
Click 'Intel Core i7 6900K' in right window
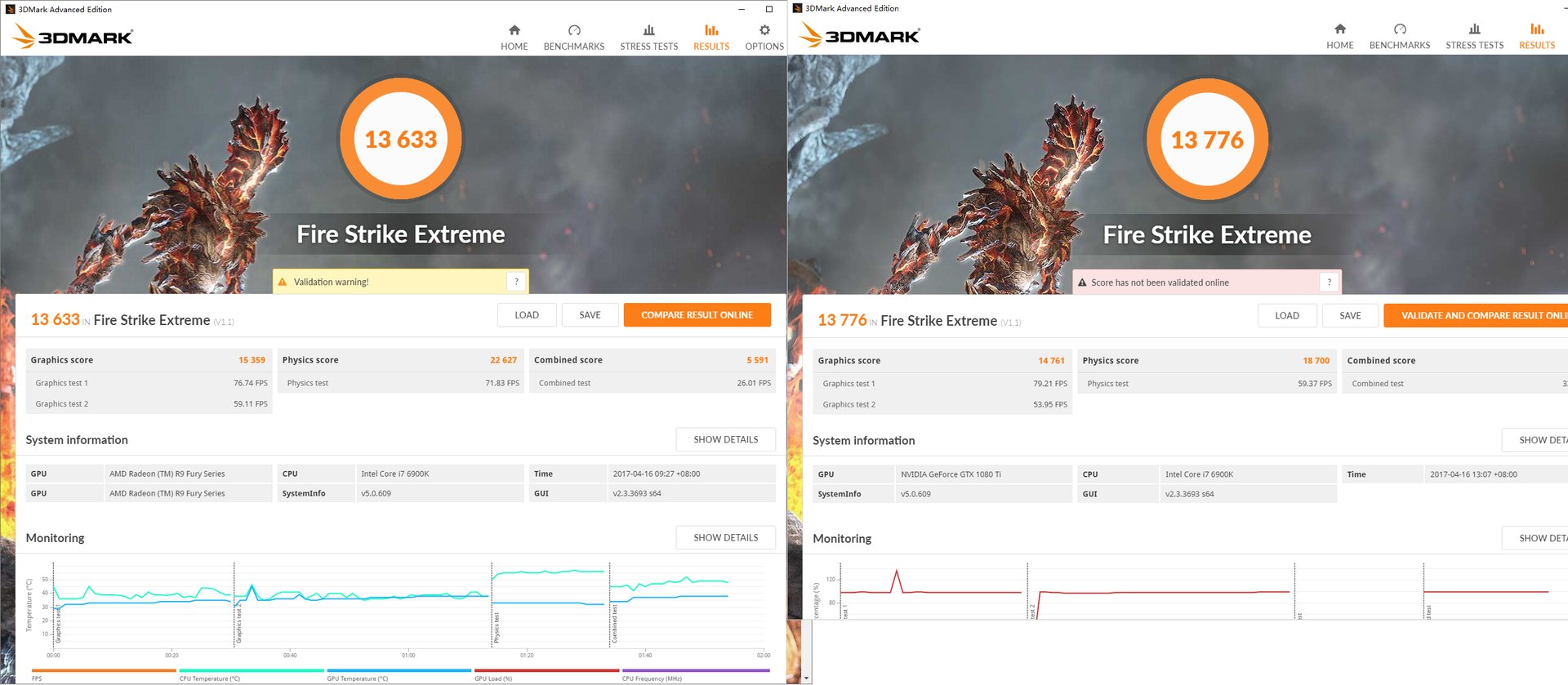point(1200,474)
